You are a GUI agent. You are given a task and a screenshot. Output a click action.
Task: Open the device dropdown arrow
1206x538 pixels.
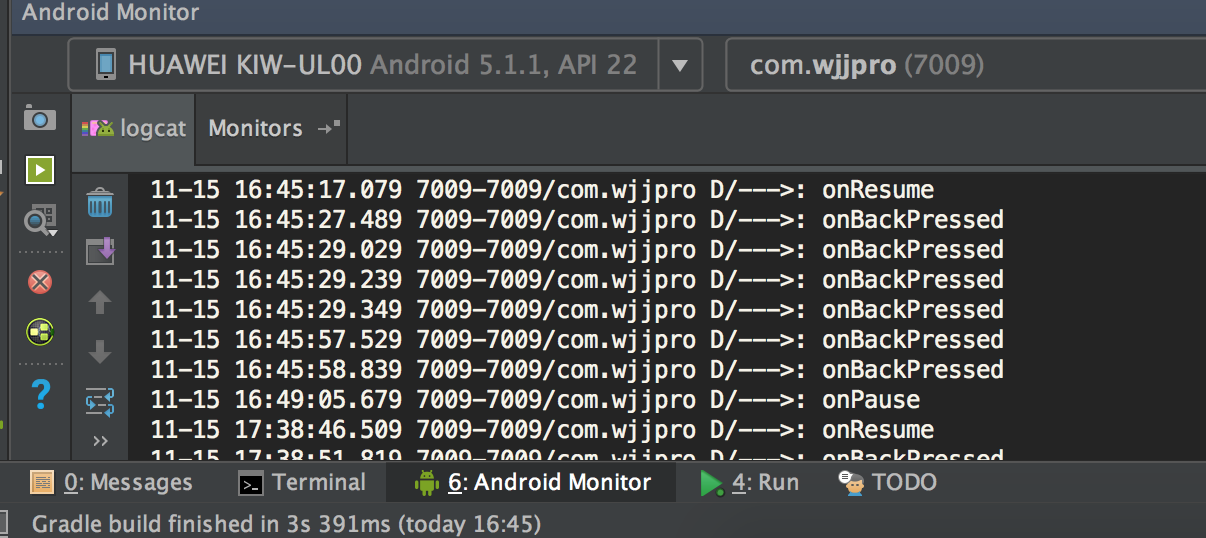click(680, 66)
